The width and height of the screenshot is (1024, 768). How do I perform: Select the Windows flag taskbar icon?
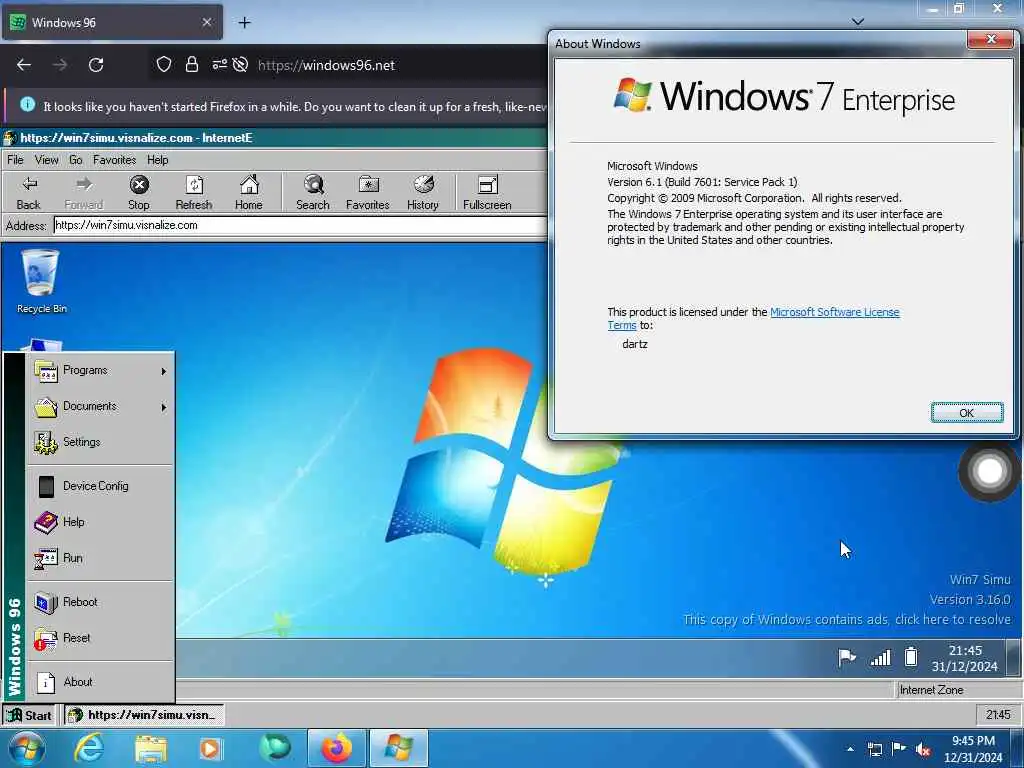(x=399, y=748)
